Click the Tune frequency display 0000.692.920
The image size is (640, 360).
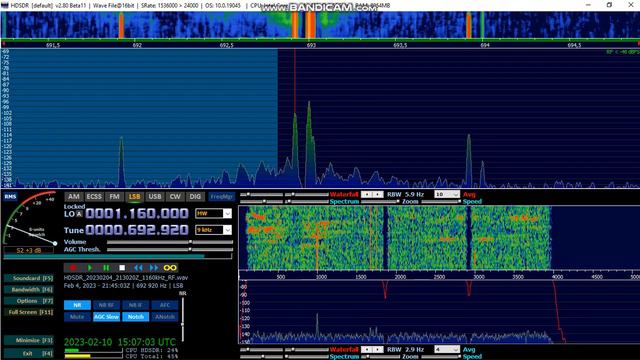pos(137,230)
